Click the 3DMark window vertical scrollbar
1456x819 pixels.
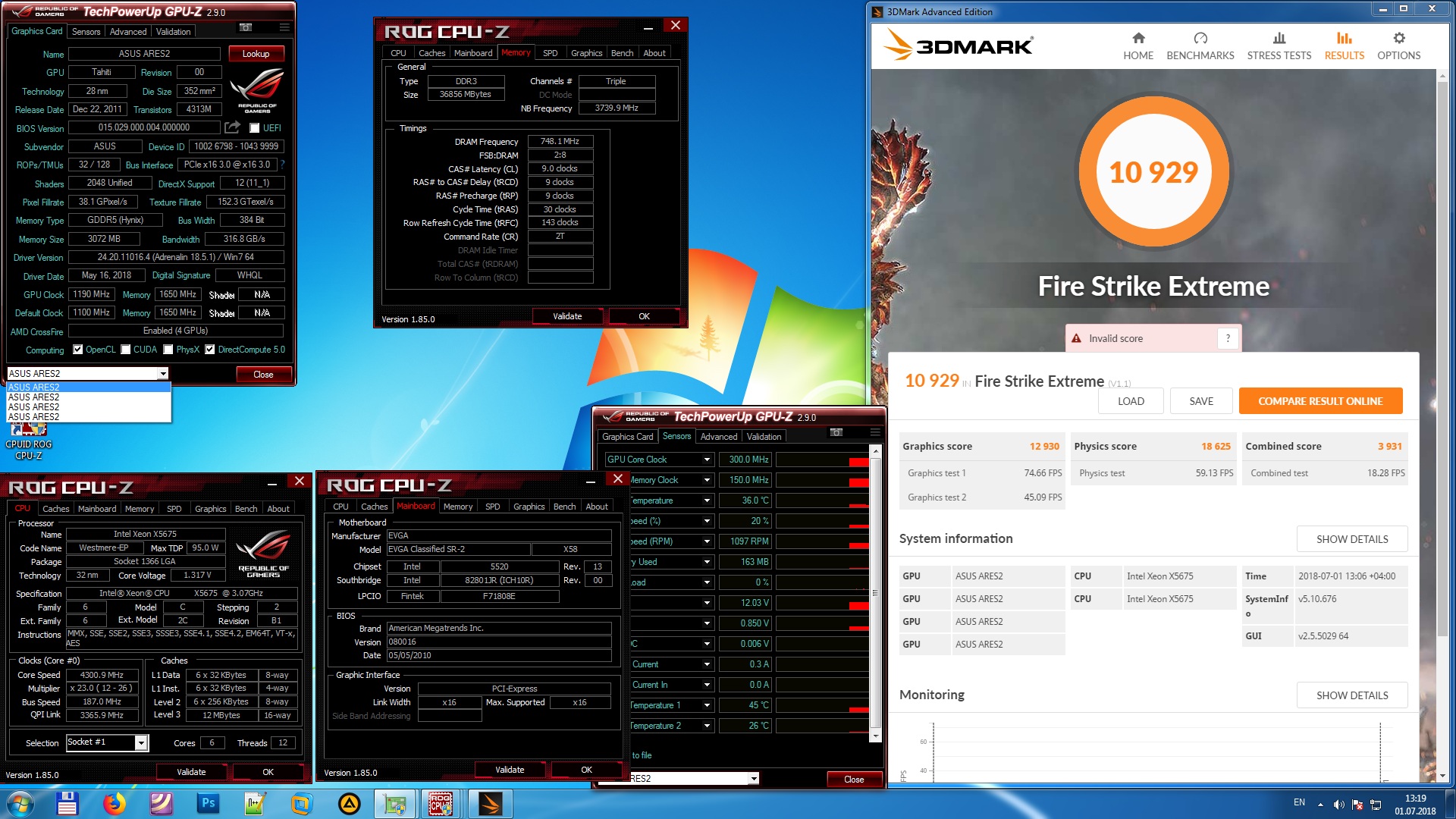click(1442, 425)
